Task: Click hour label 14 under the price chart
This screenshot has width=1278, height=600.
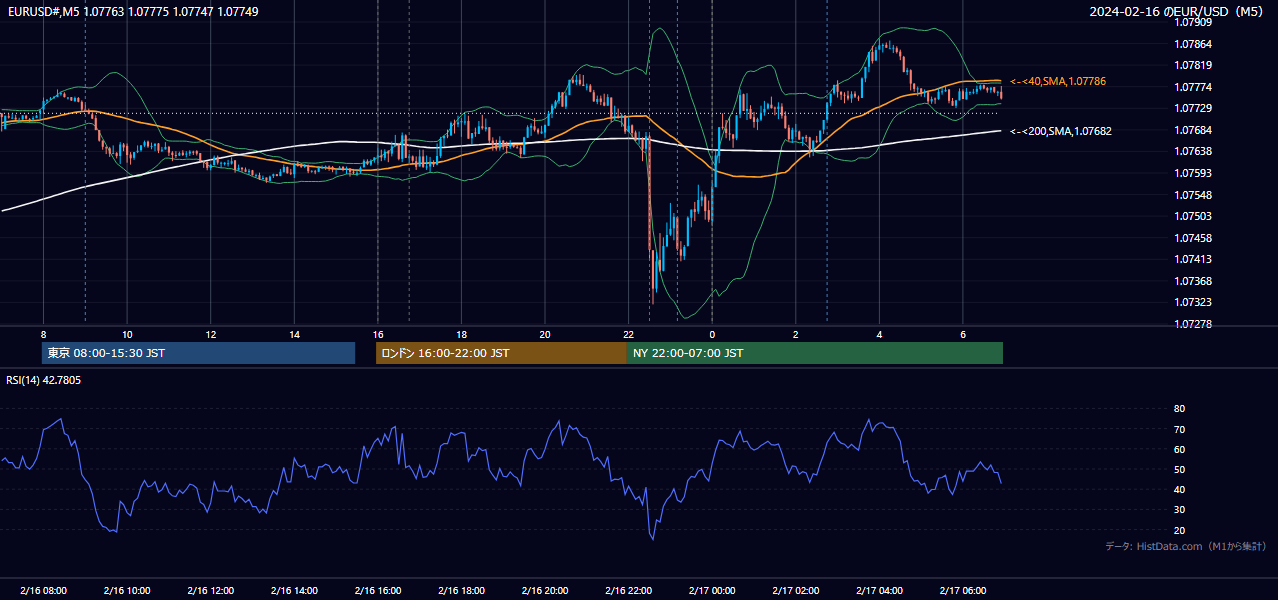Action: pyautogui.click(x=294, y=334)
